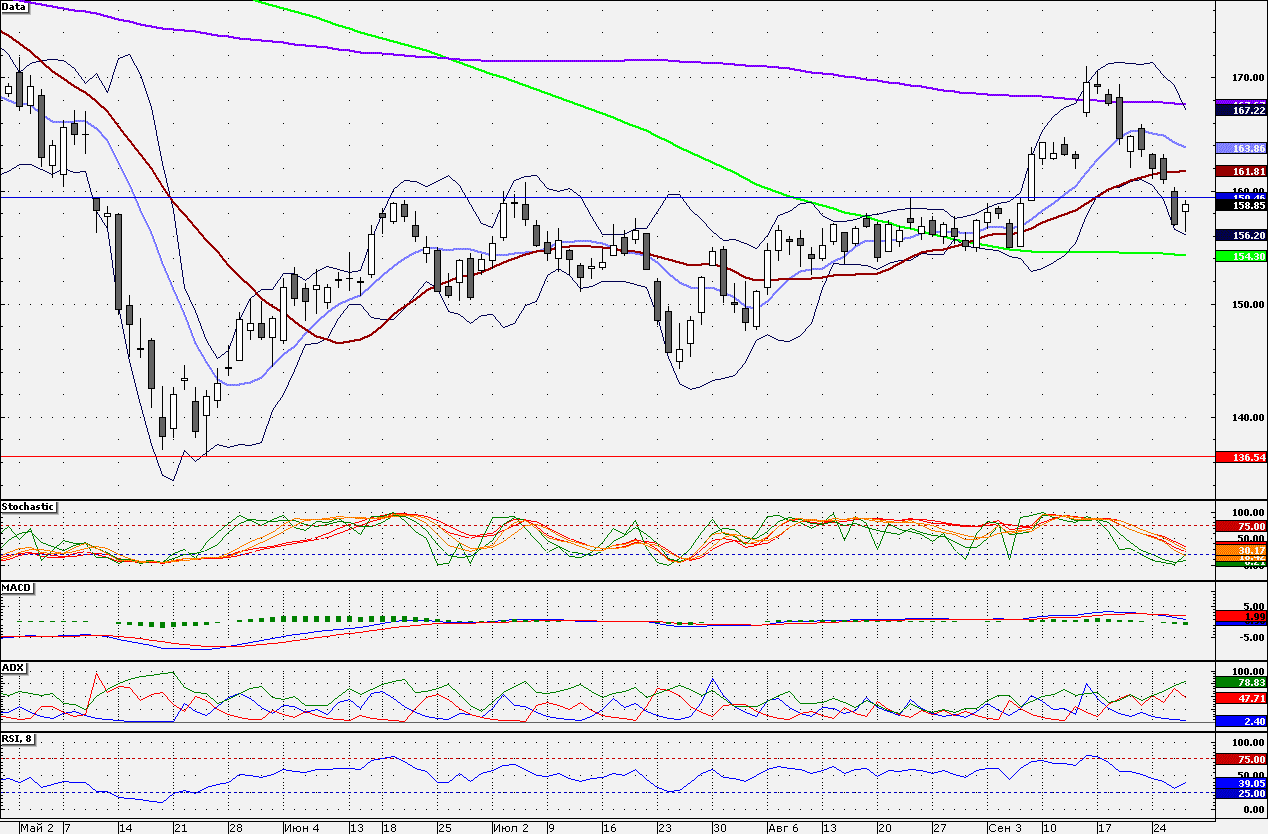
Task: Click the RSI, 8 panel label
Action: click(x=20, y=739)
